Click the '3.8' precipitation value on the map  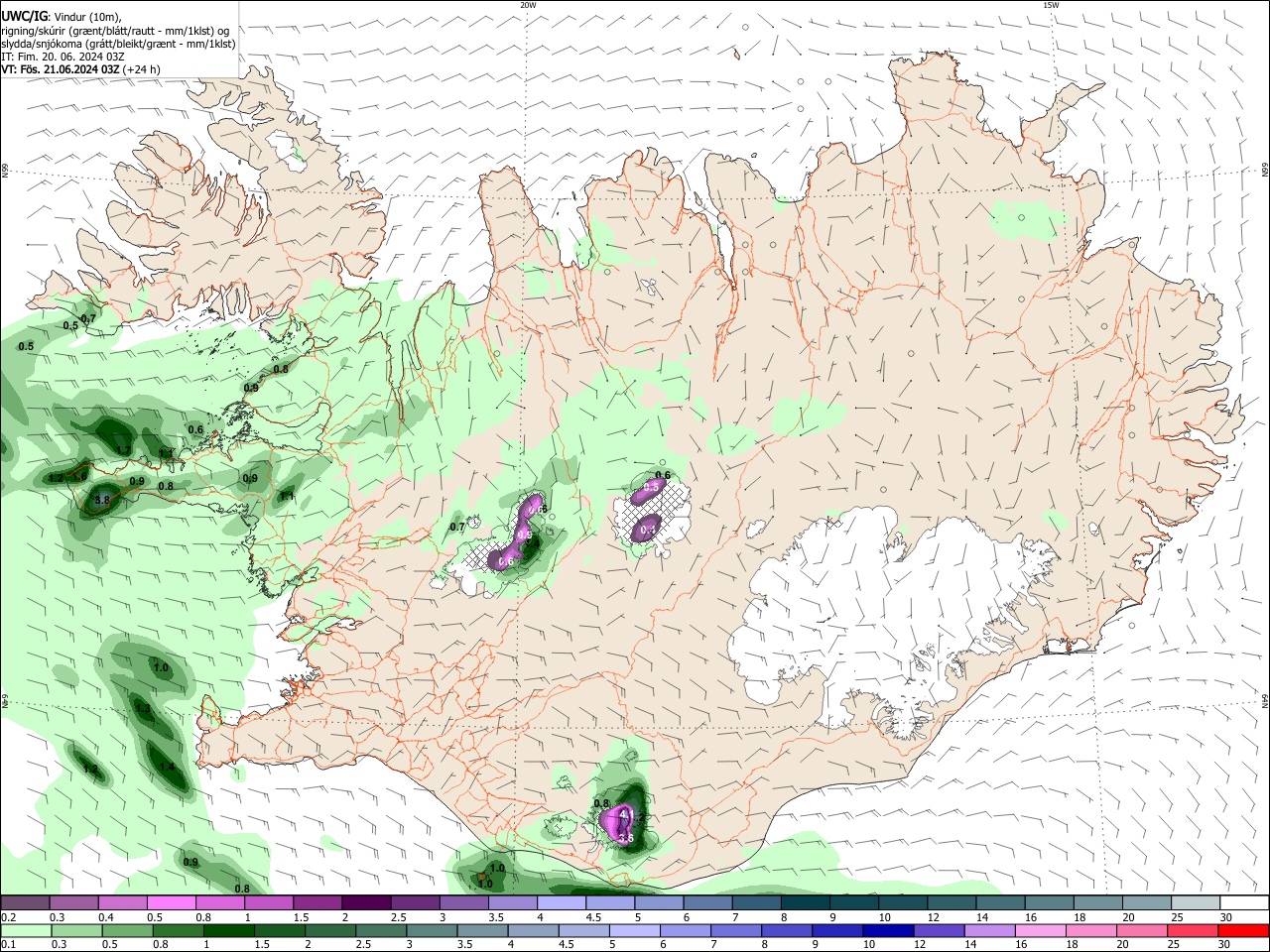[x=102, y=501]
